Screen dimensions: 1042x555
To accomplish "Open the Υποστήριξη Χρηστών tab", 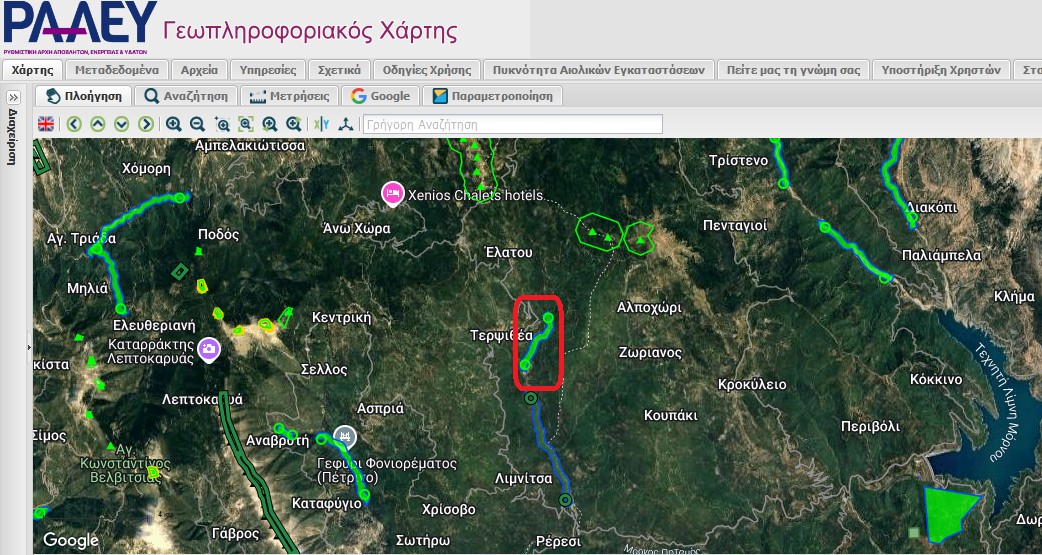I will (x=940, y=70).
